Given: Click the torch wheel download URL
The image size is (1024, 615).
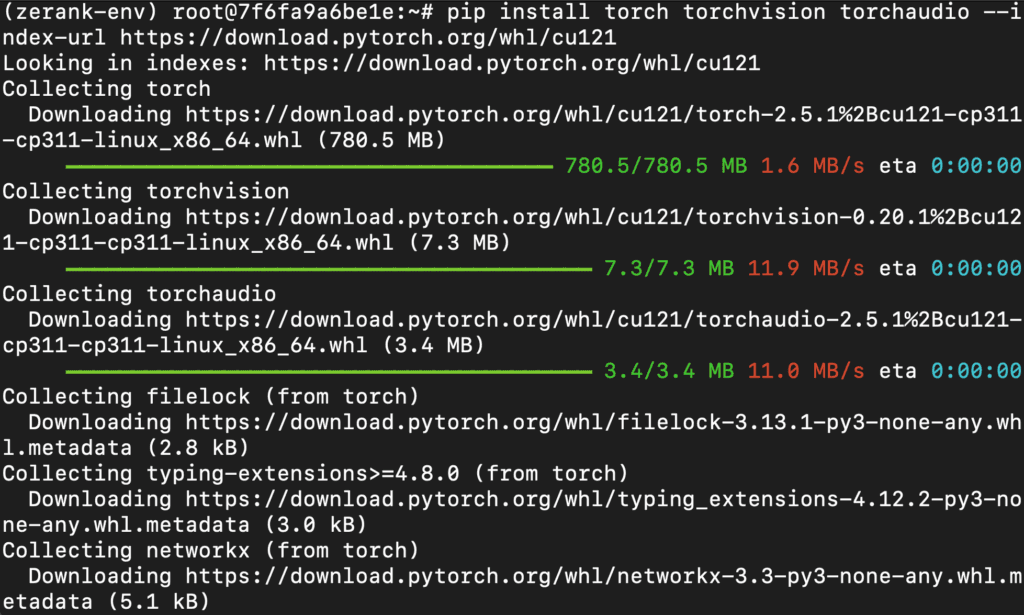Looking at the screenshot, I should click(603, 115).
